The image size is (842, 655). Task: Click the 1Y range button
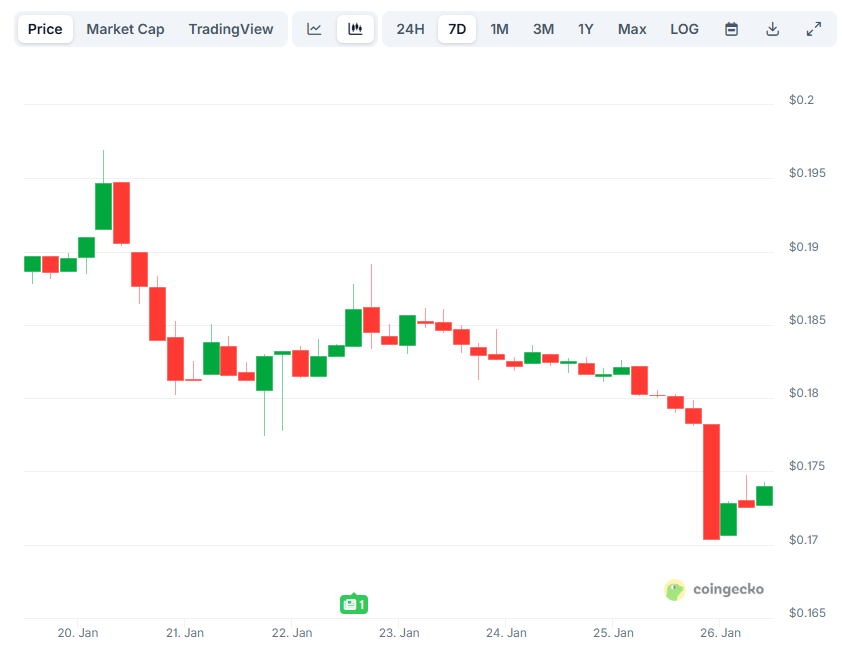click(x=586, y=28)
